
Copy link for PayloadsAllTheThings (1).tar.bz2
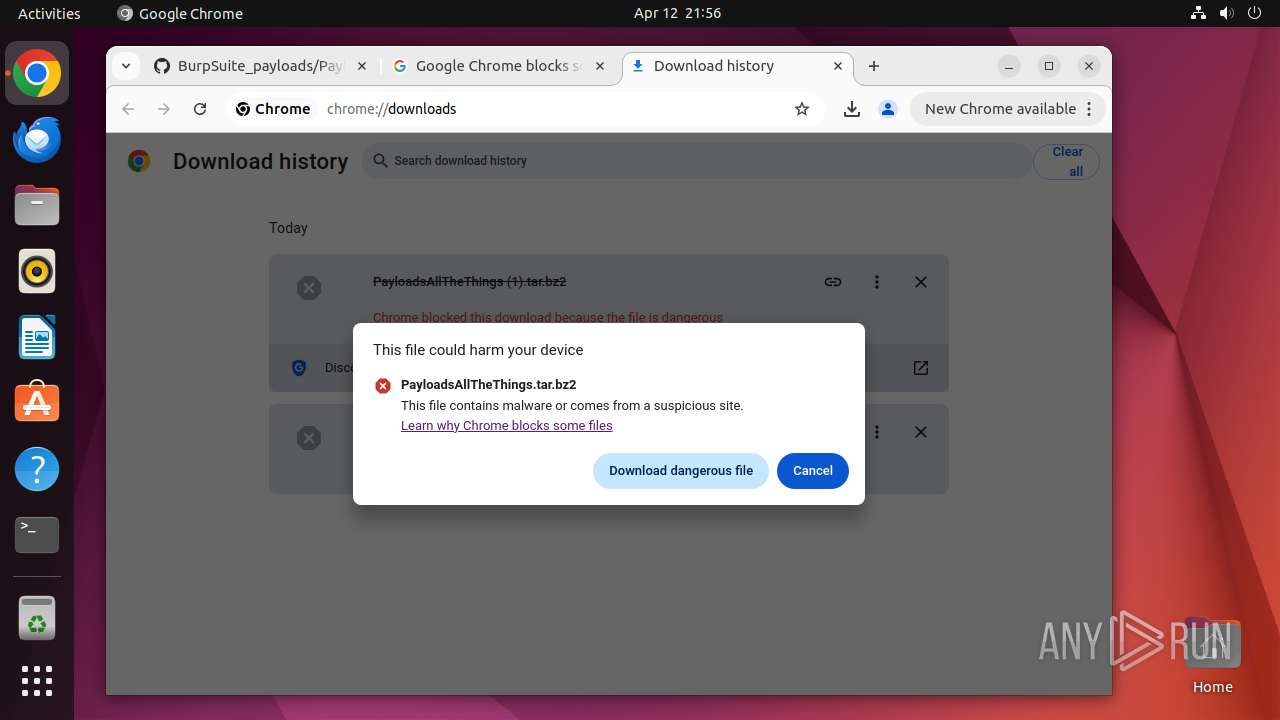(833, 282)
